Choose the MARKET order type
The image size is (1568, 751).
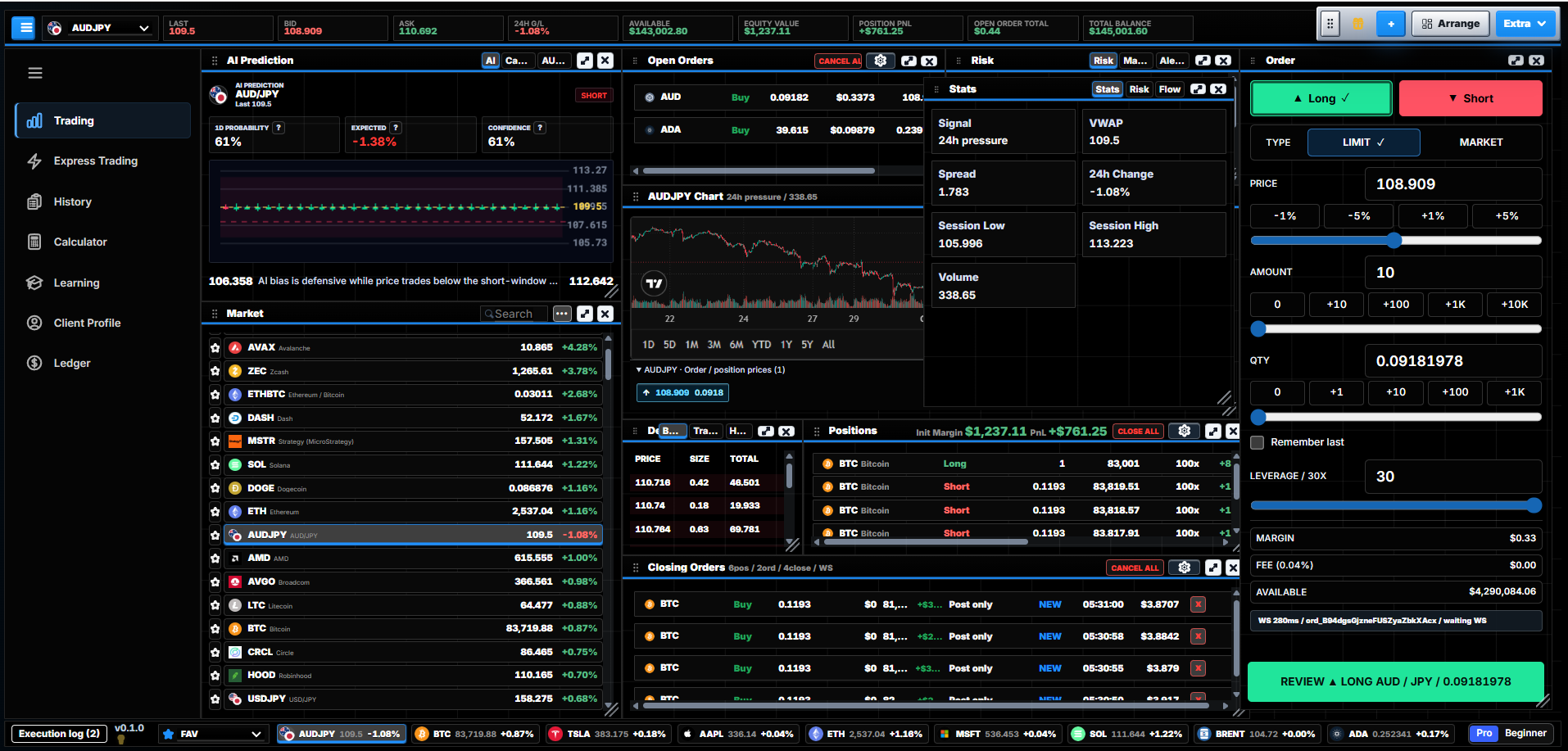[1481, 143]
